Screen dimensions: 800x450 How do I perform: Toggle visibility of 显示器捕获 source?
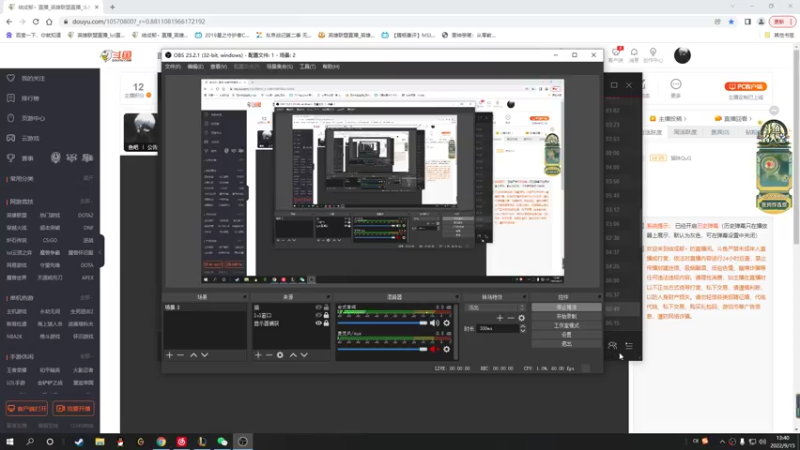pos(318,323)
